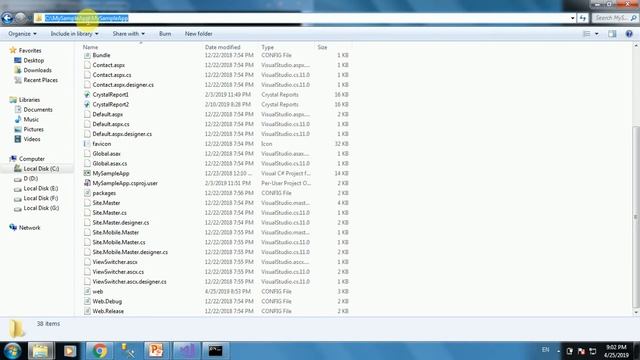
Task: Open Desktop in the navigation pane
Action: tap(33, 60)
